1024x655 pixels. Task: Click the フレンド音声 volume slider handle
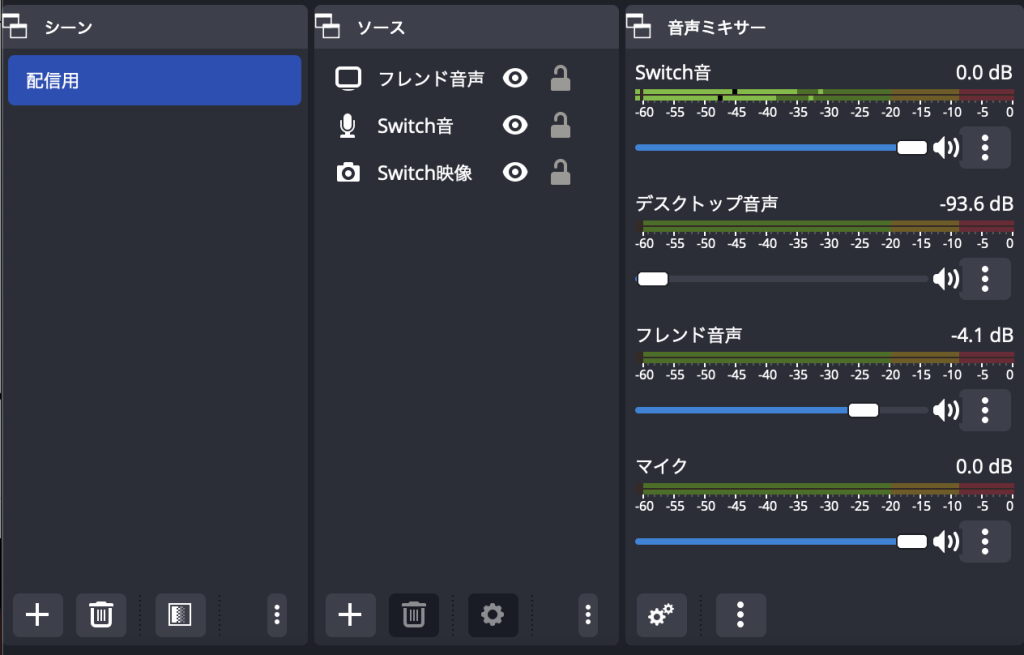[863, 410]
